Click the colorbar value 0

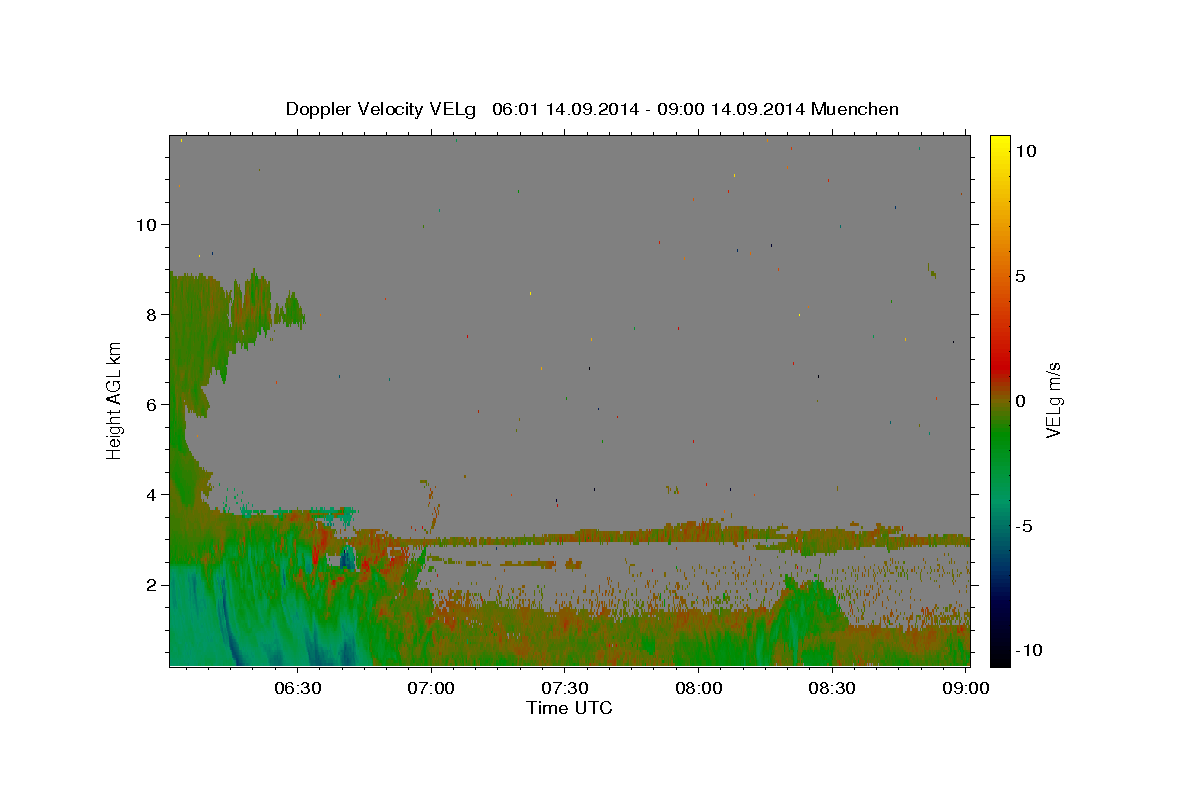pyautogui.click(x=1021, y=401)
